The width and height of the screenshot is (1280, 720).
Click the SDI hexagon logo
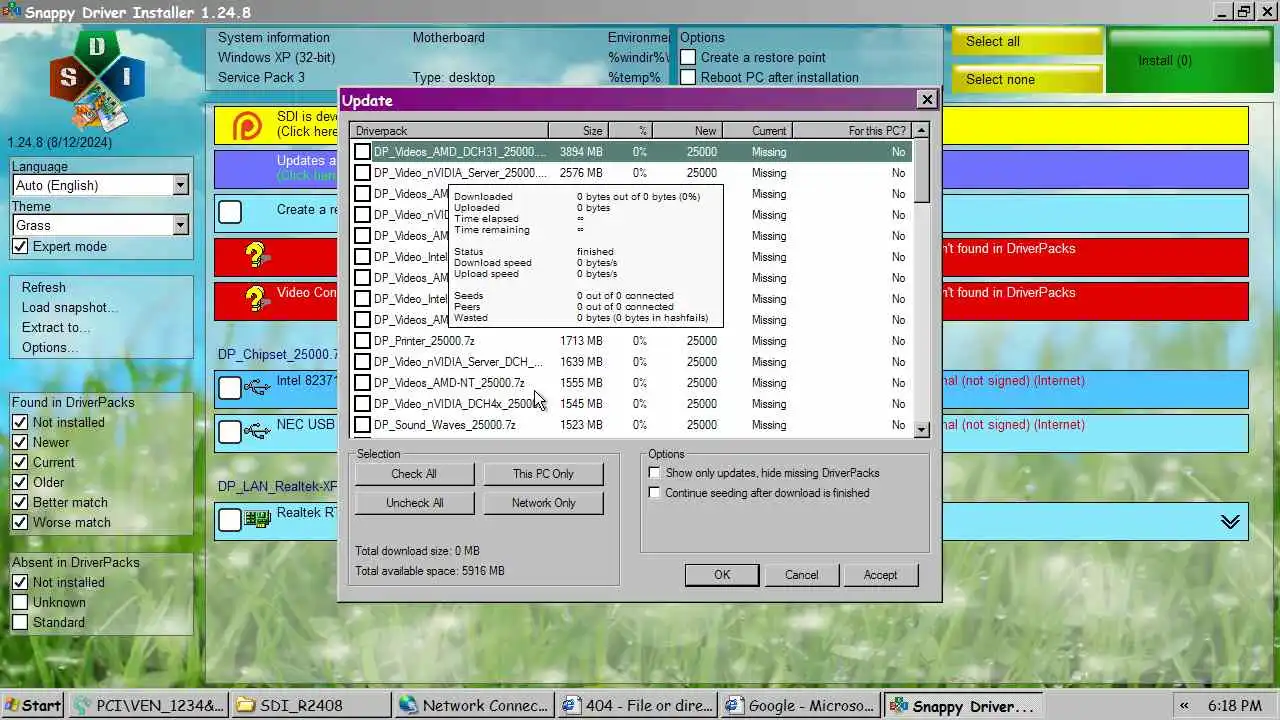tap(98, 80)
